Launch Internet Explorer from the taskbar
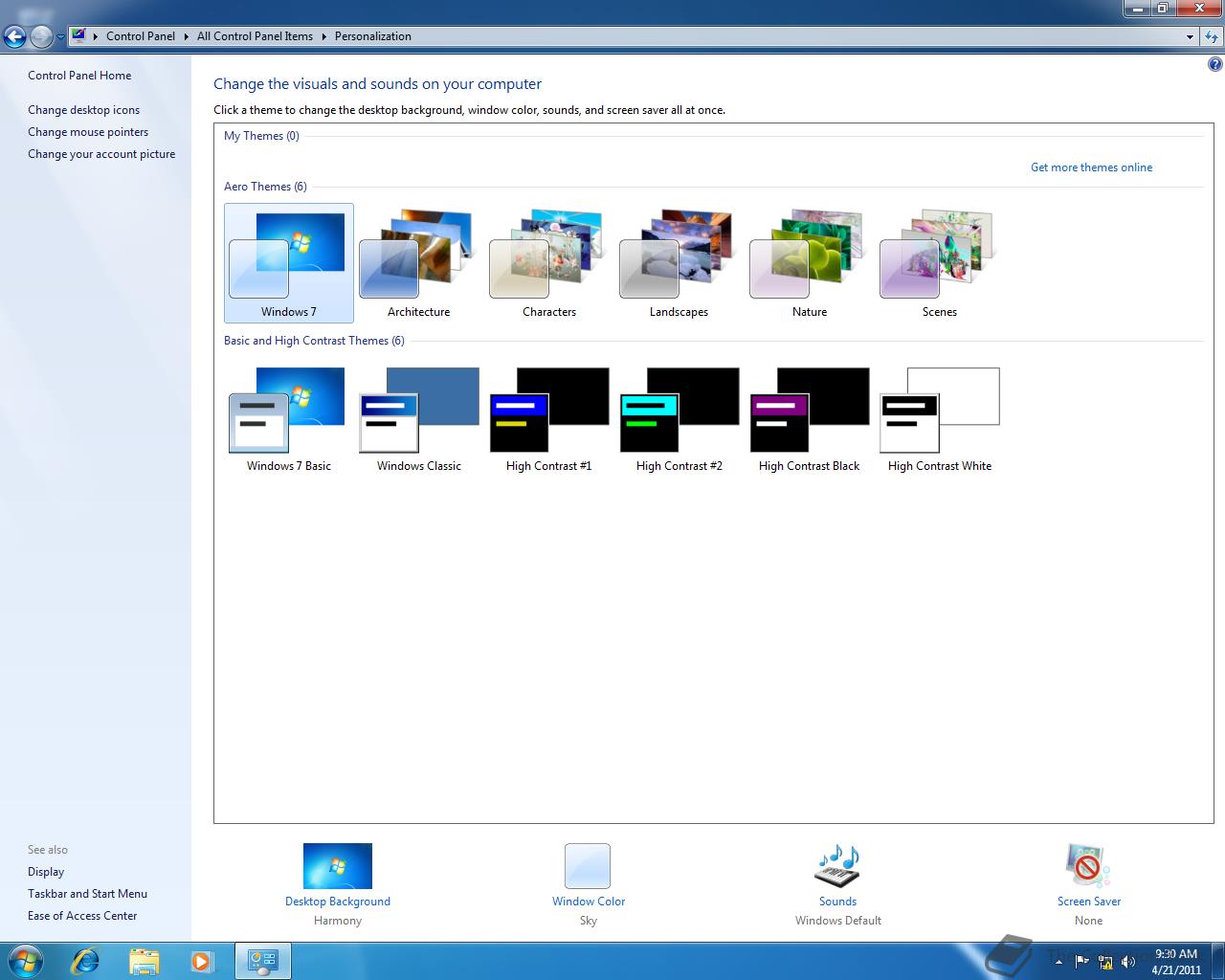This screenshot has height=980, width=1225. pos(85,961)
